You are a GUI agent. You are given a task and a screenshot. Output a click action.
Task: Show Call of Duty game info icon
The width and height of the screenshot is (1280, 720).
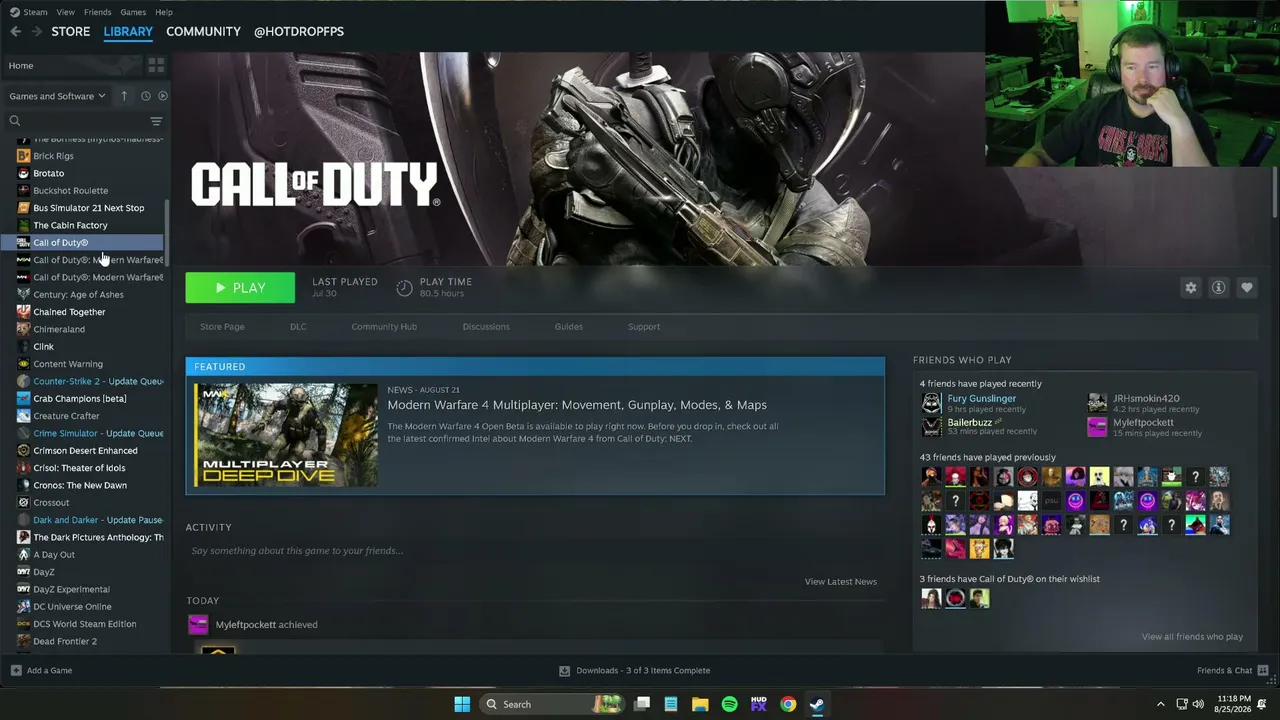pyautogui.click(x=1218, y=287)
